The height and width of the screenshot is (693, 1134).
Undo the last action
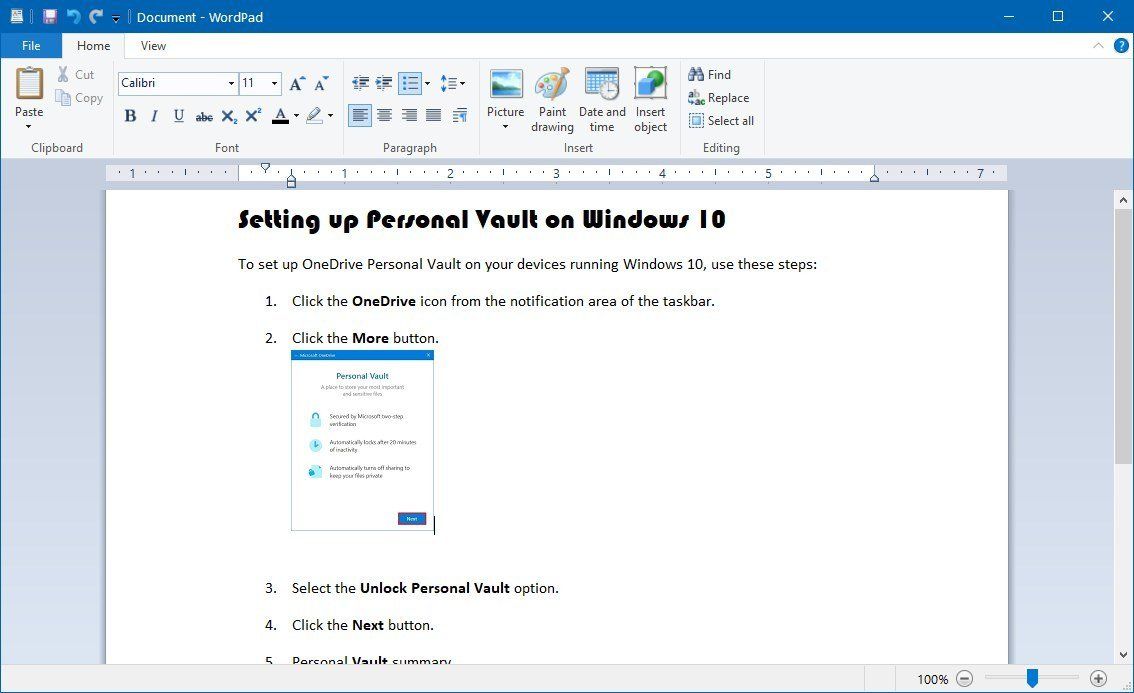point(71,16)
